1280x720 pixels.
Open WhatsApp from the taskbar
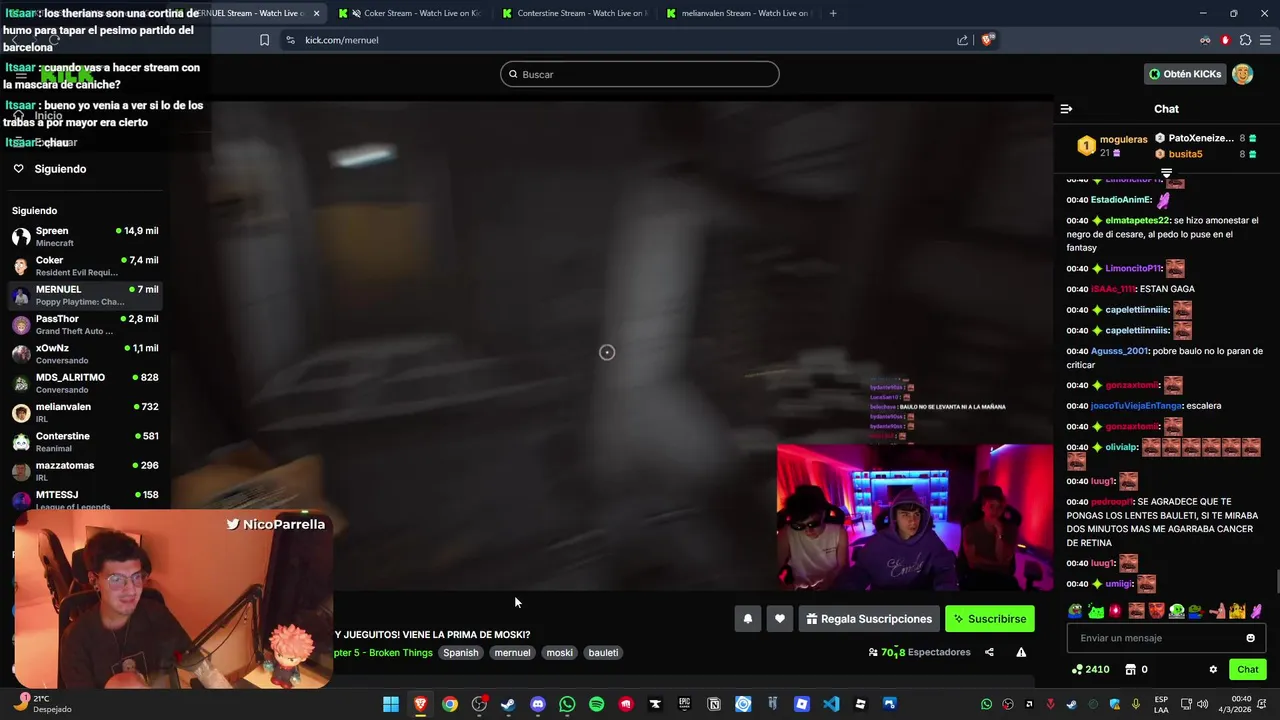coord(567,704)
